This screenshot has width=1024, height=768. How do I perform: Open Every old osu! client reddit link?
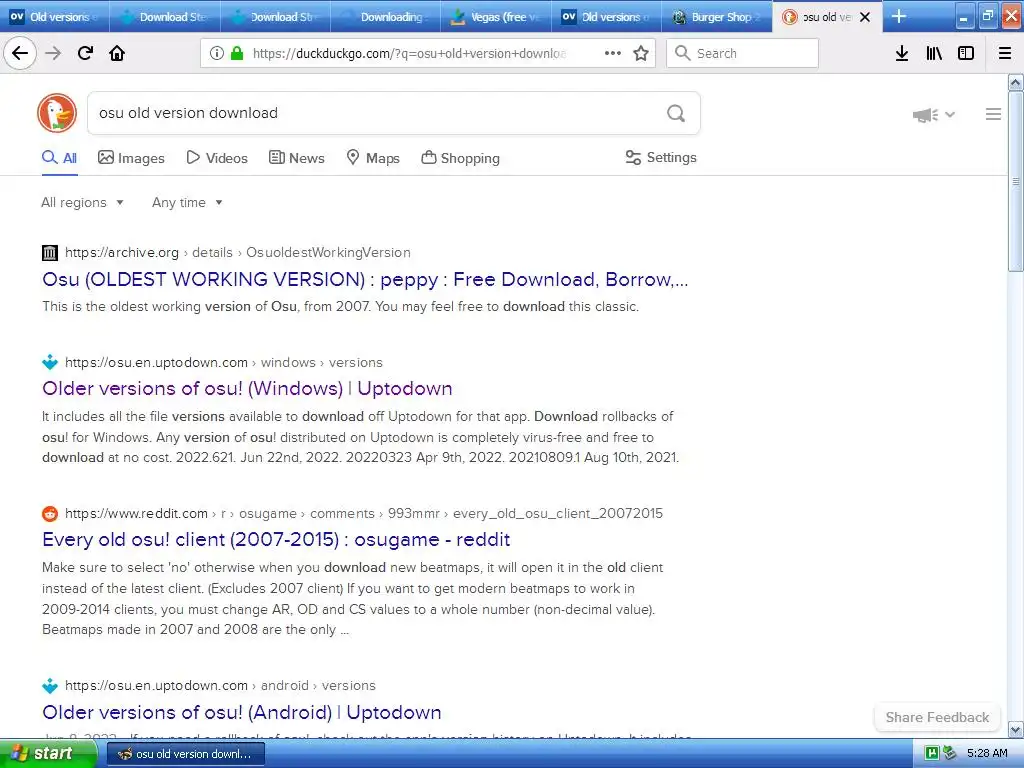click(276, 539)
